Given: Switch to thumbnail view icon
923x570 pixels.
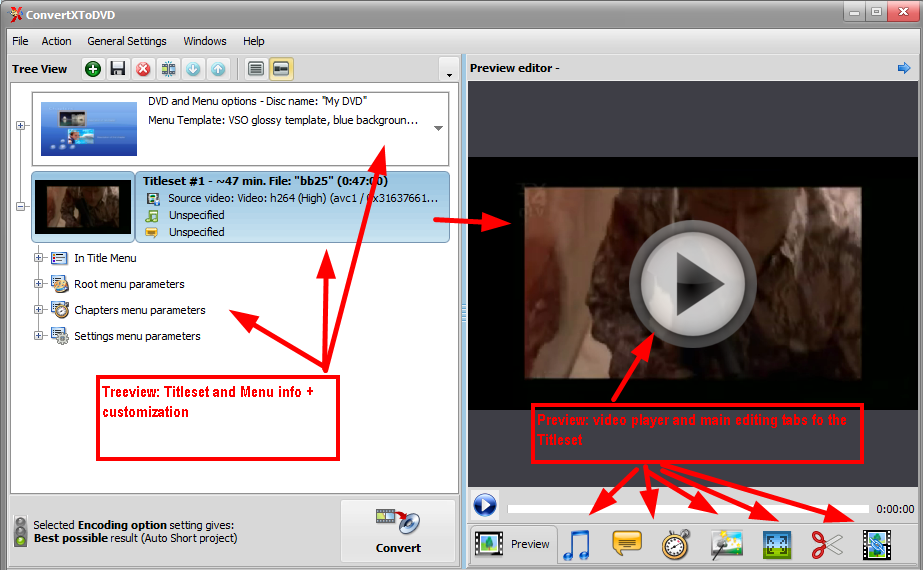Looking at the screenshot, I should tap(281, 69).
